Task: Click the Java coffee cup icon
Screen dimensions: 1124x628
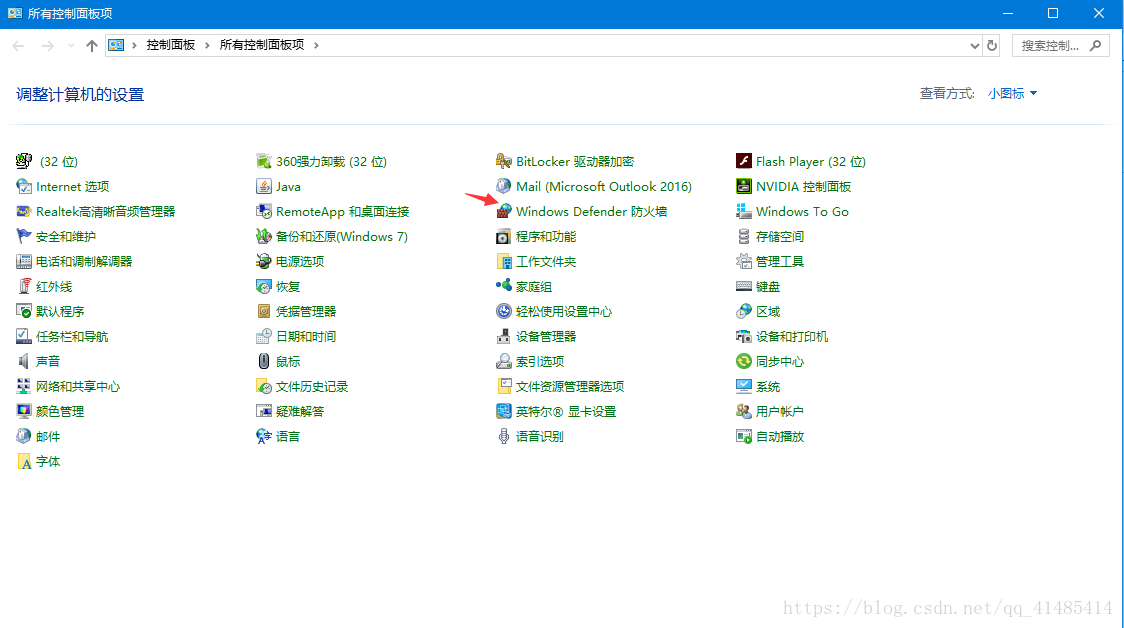Action: point(264,186)
